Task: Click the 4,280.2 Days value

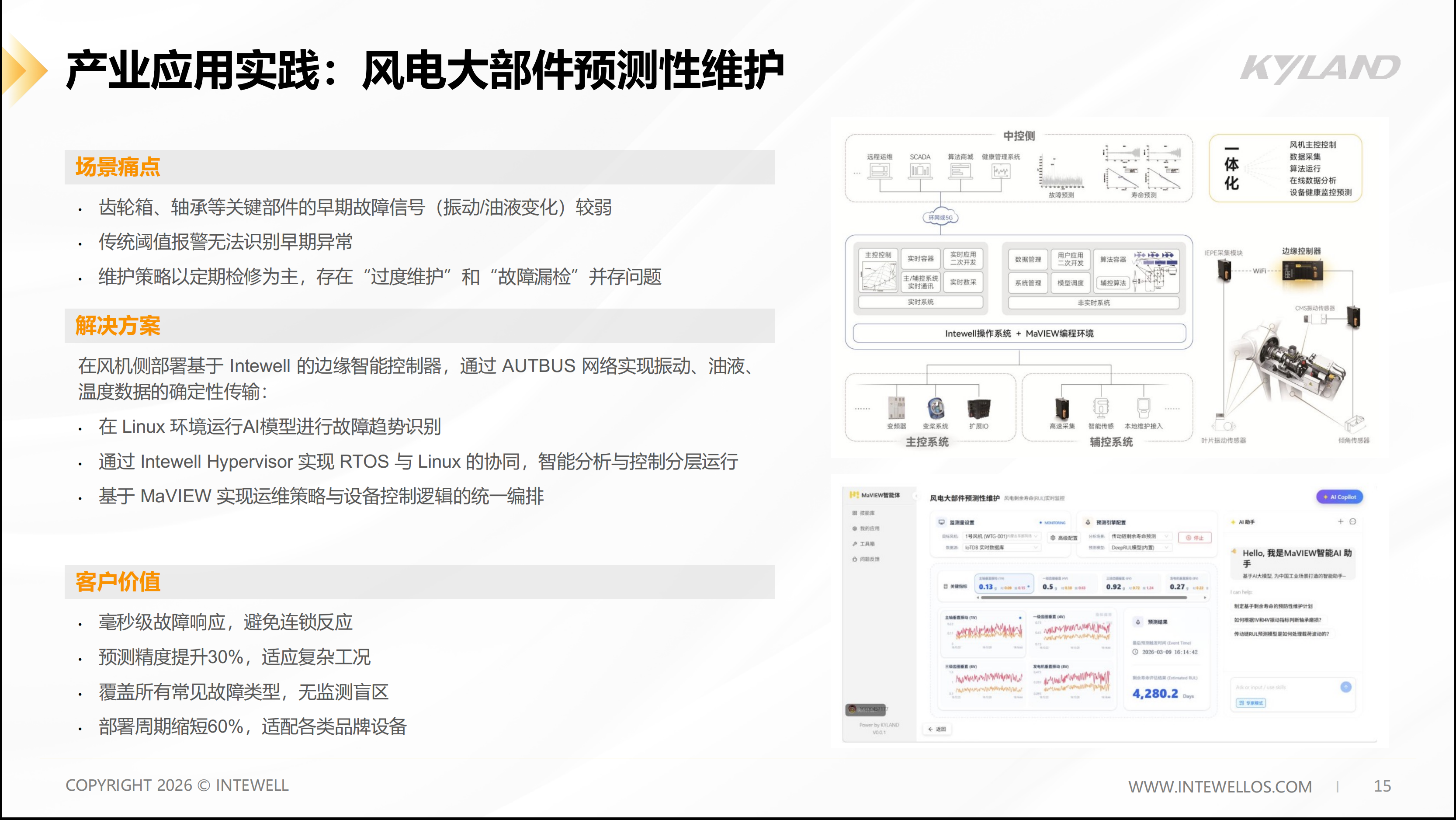Action: point(1163,693)
